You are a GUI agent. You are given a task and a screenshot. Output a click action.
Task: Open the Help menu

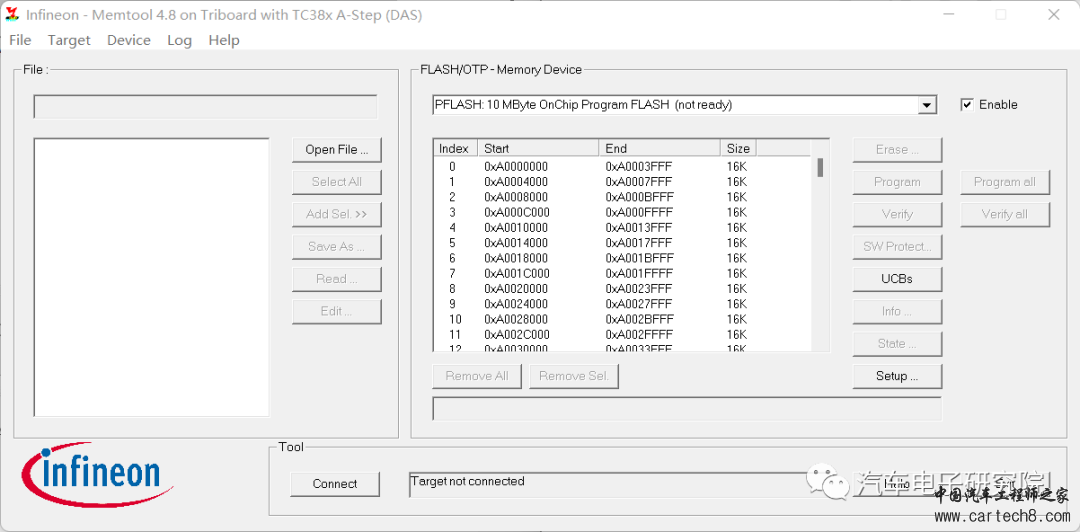(224, 40)
